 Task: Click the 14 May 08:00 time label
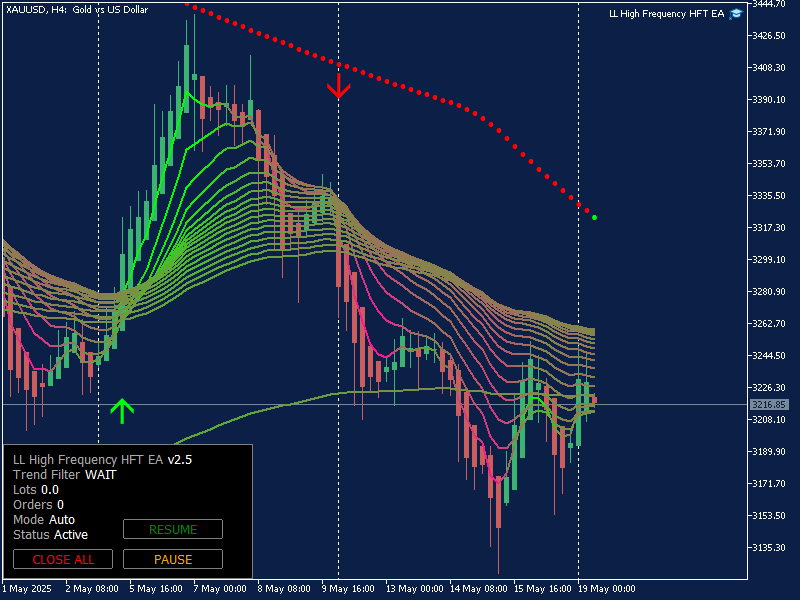pos(479,589)
